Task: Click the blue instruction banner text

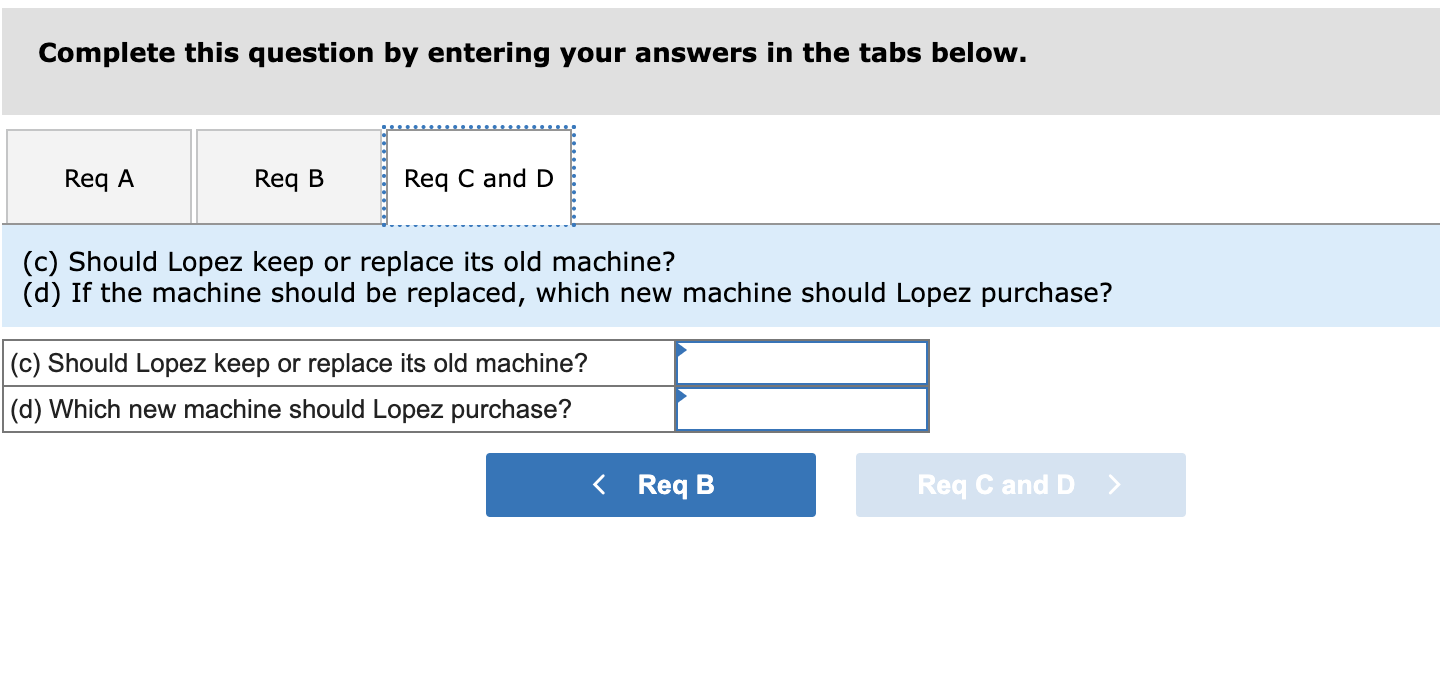Action: 566,277
